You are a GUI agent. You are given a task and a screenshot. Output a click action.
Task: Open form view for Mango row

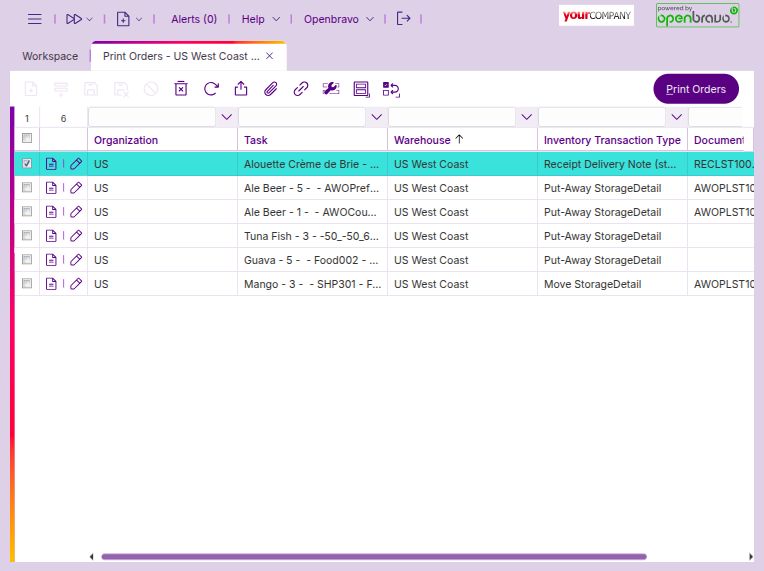(52, 284)
